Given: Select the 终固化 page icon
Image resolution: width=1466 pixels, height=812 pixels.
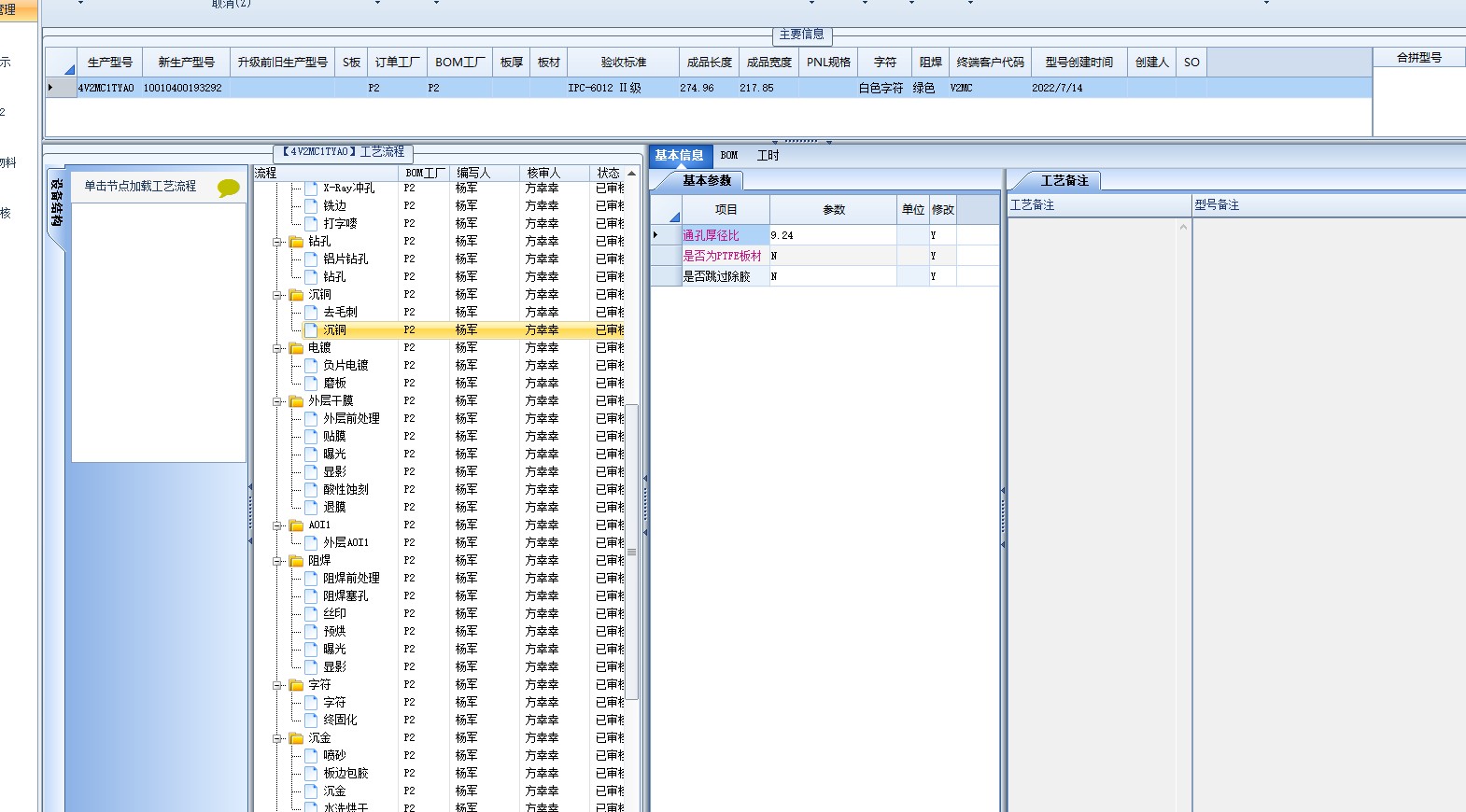Looking at the screenshot, I should [x=311, y=720].
